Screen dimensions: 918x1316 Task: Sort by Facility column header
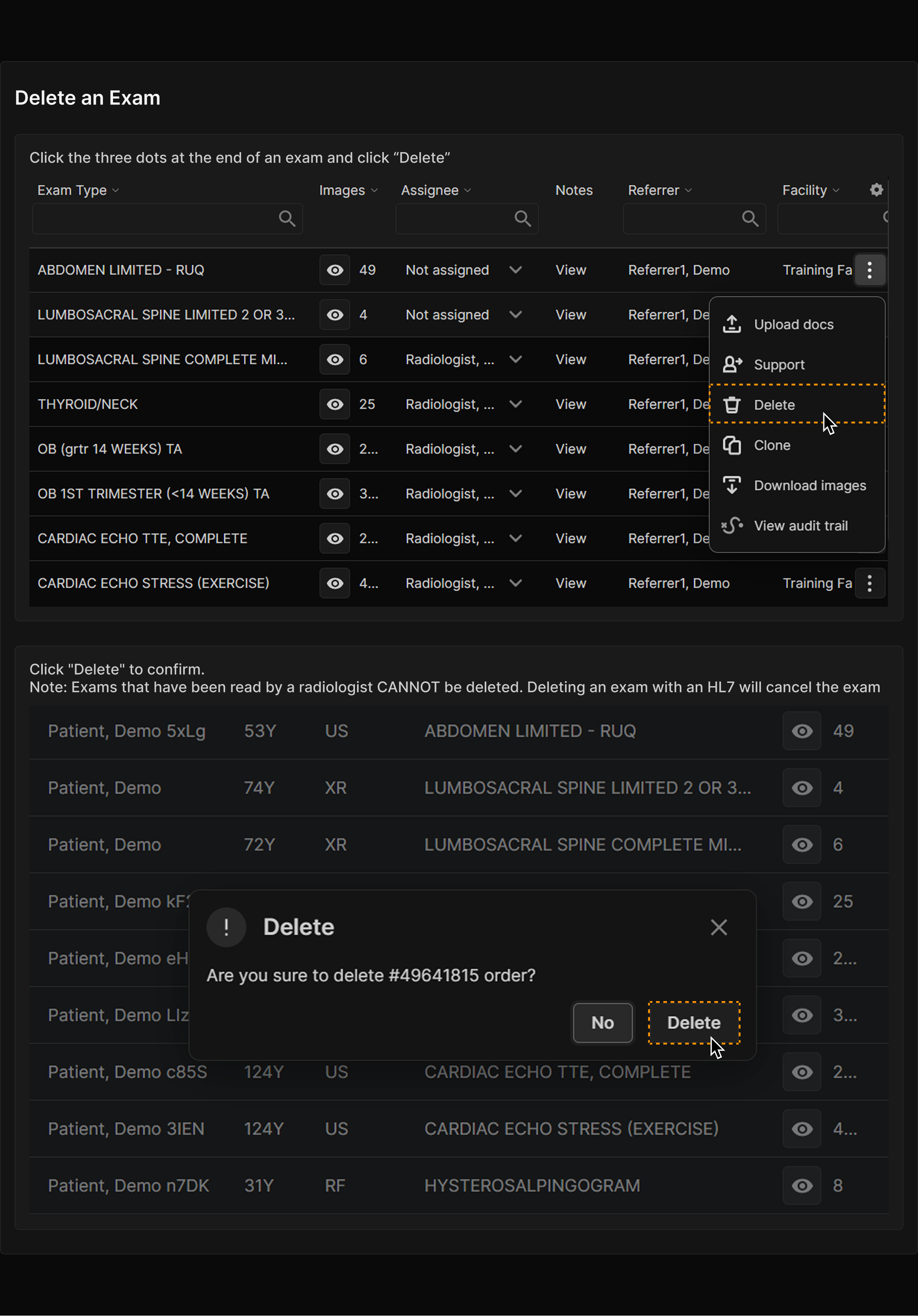pyautogui.click(x=811, y=190)
